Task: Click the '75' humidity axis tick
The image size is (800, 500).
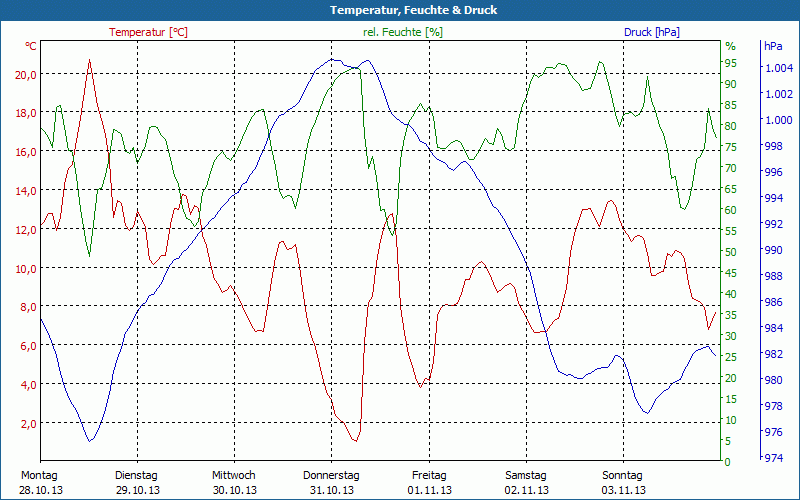Action: [x=731, y=147]
